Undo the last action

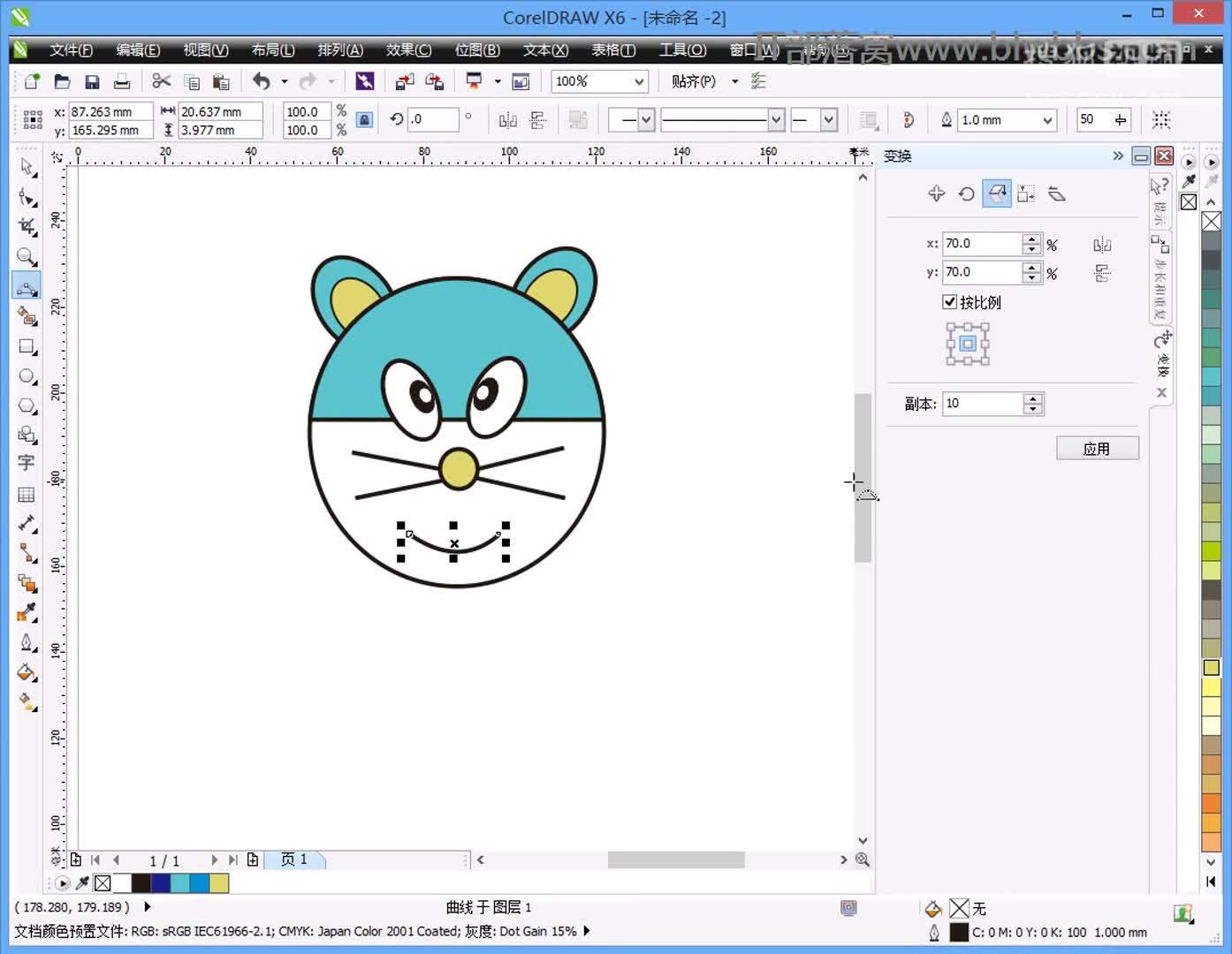262,81
